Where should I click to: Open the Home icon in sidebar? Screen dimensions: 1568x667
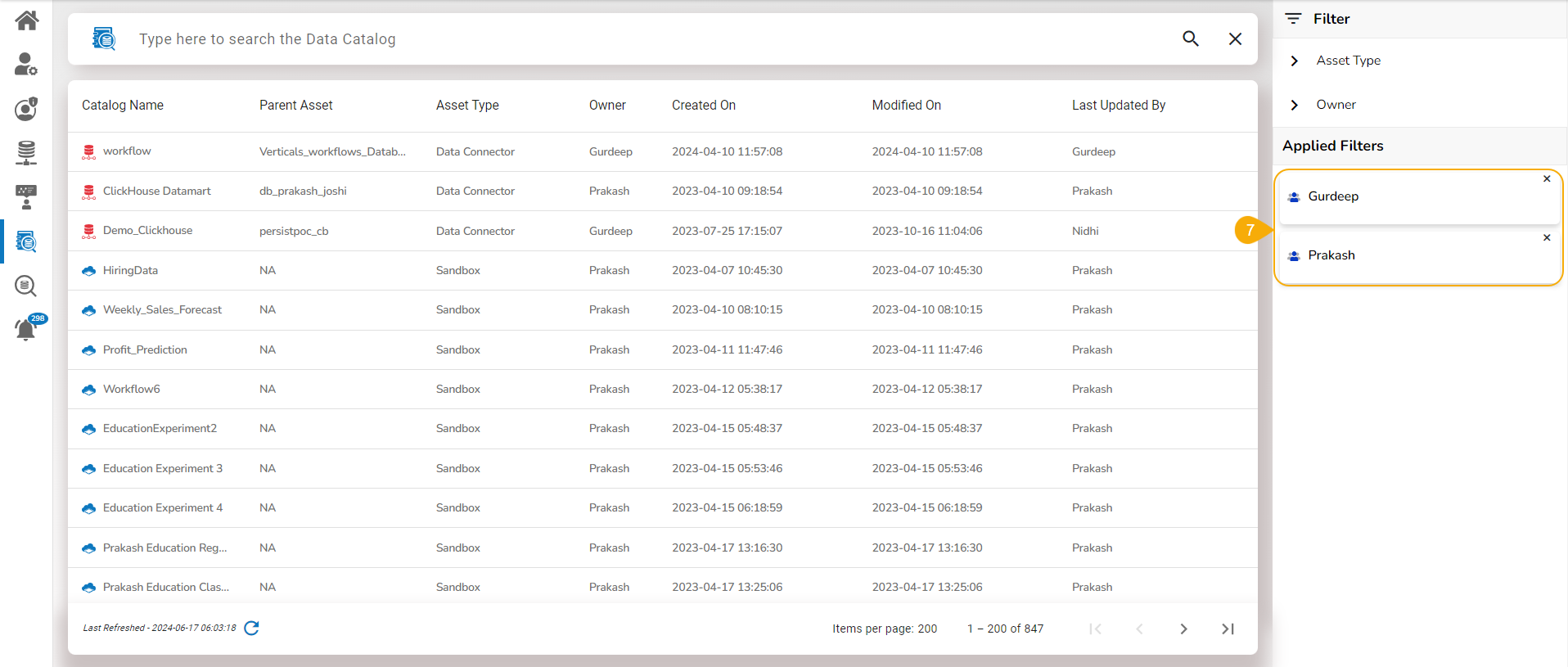pyautogui.click(x=26, y=20)
